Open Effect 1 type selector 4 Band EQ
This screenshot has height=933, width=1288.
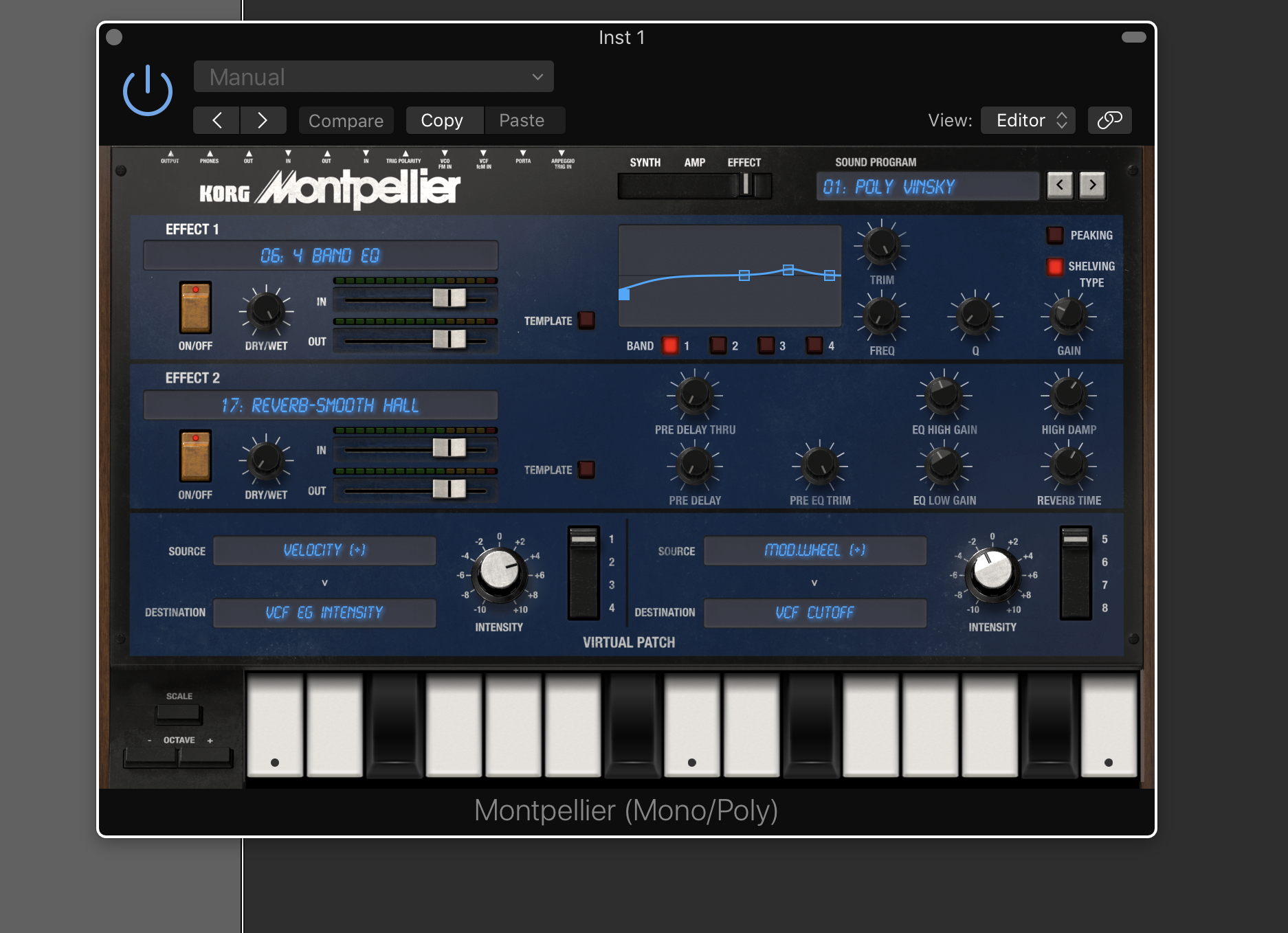pyautogui.click(x=320, y=256)
